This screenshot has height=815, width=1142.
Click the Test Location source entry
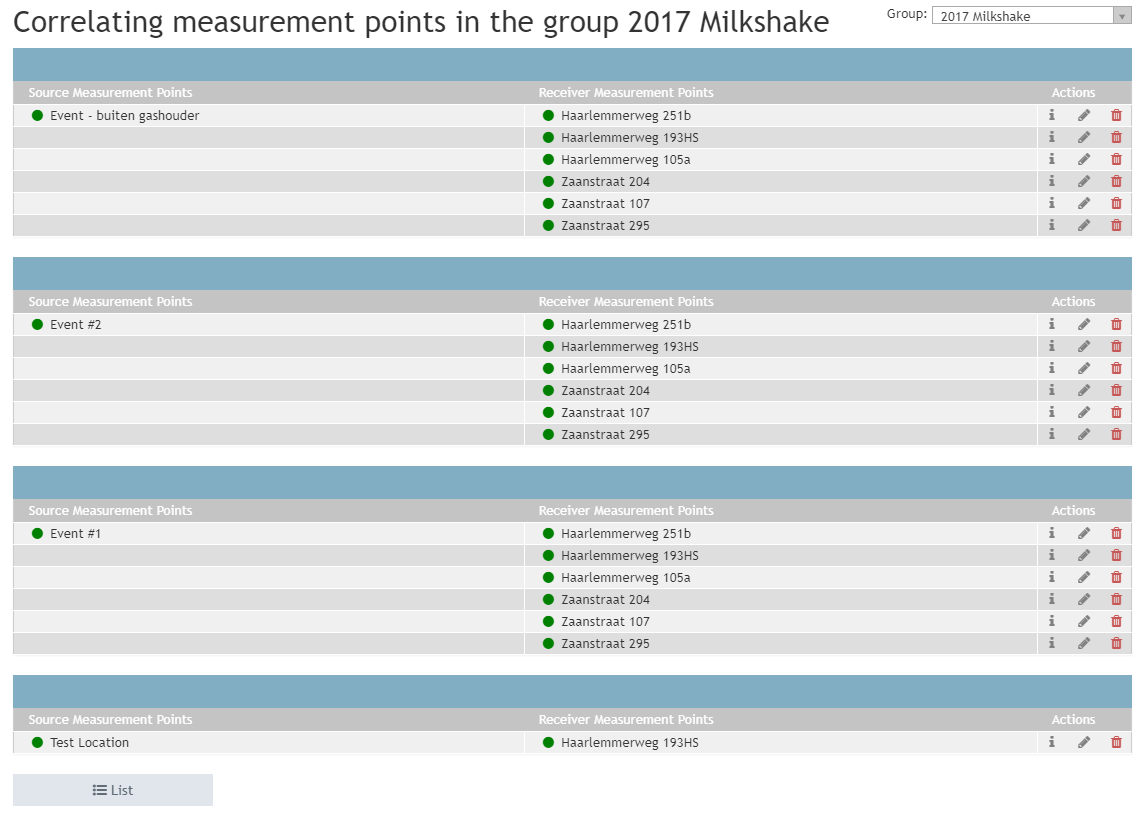(x=89, y=743)
